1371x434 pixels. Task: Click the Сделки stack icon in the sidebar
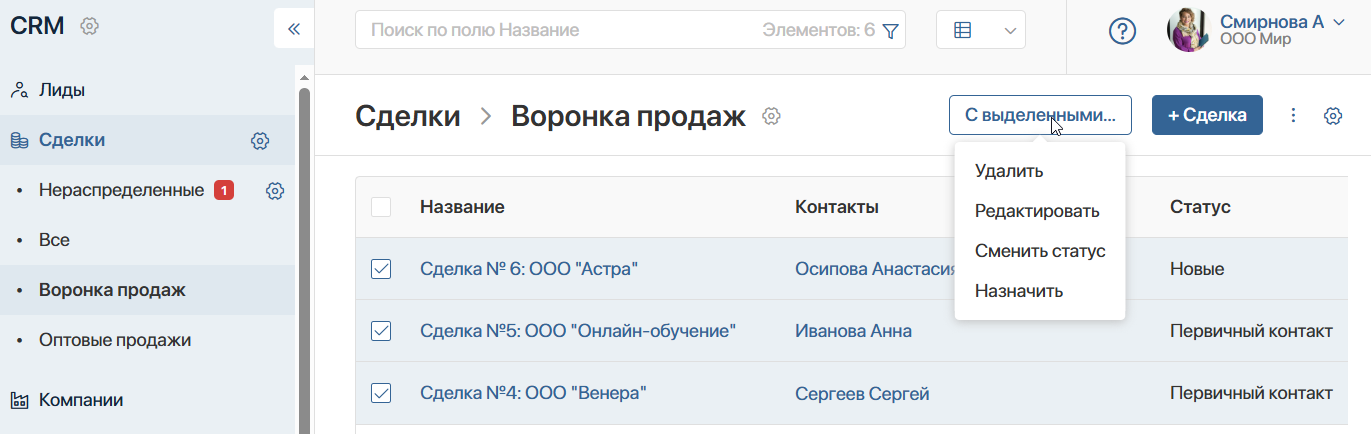click(19, 140)
